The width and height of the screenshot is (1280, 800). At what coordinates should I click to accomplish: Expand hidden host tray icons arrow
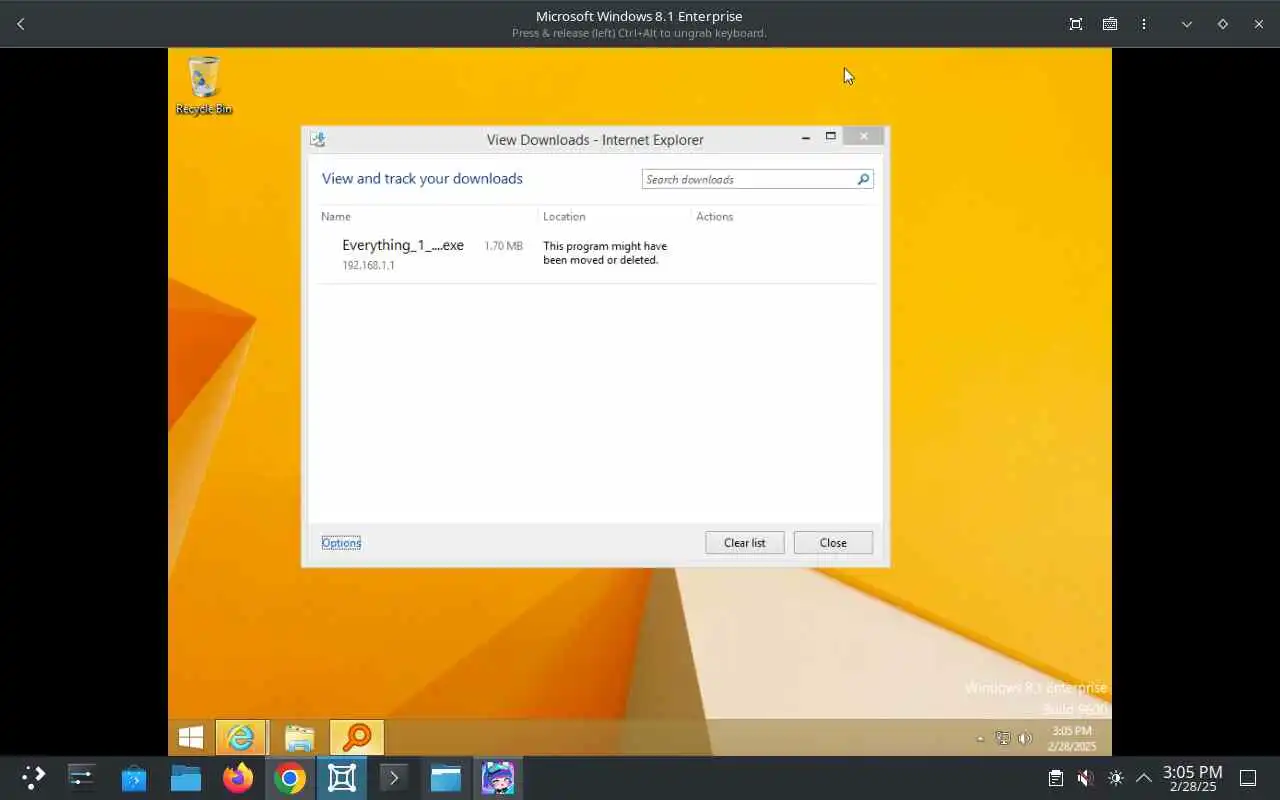[1144, 778]
